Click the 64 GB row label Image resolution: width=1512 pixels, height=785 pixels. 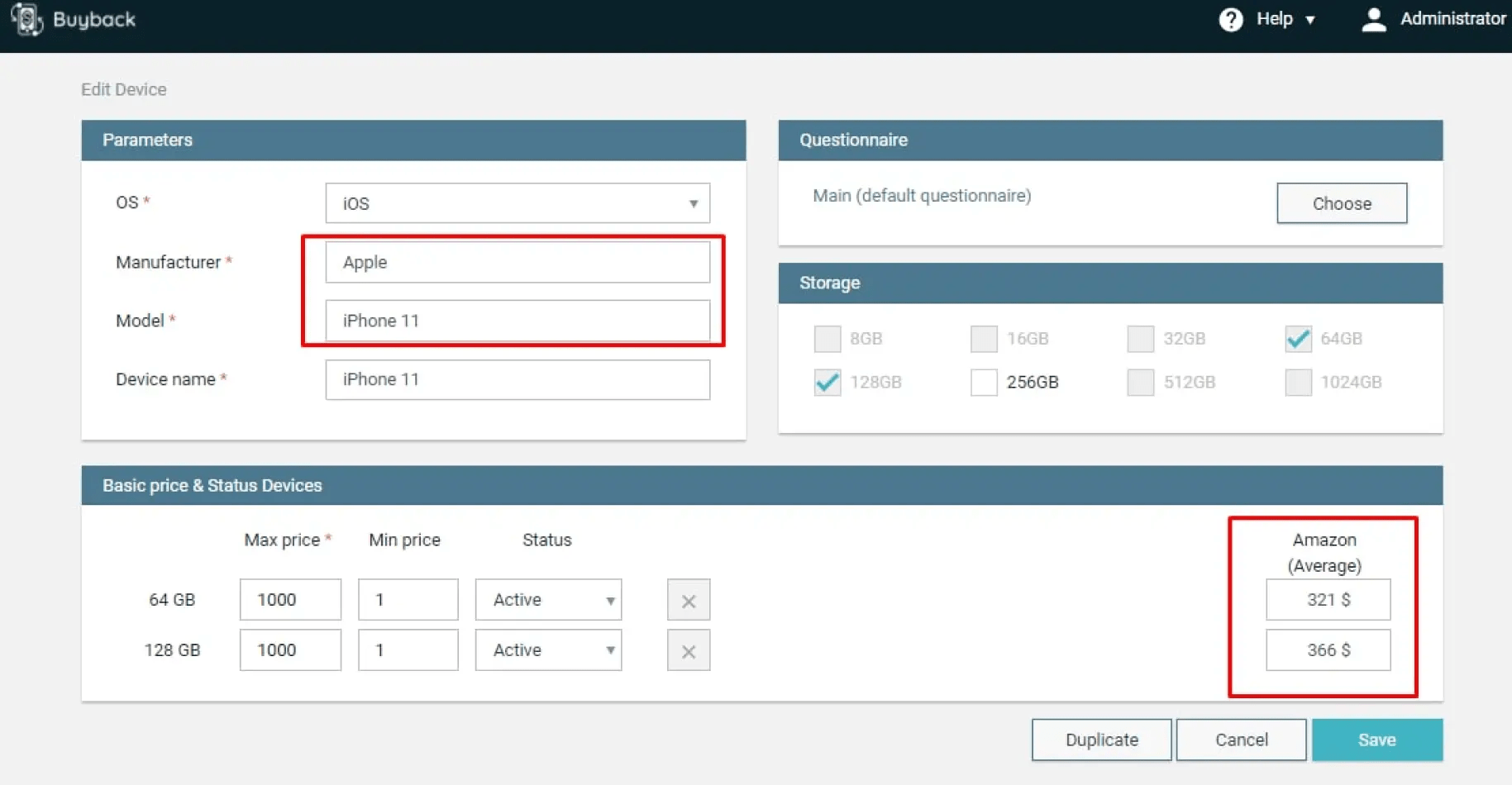pyautogui.click(x=172, y=600)
